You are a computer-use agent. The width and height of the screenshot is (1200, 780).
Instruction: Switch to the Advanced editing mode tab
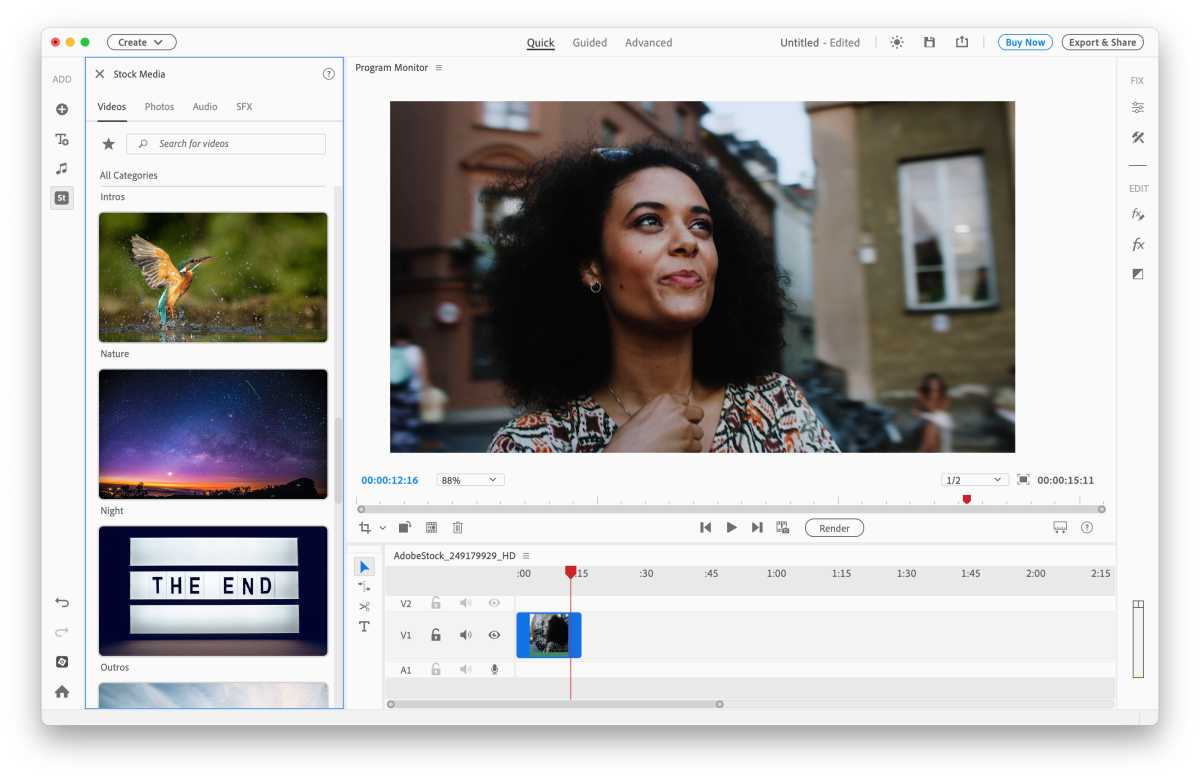coord(648,42)
